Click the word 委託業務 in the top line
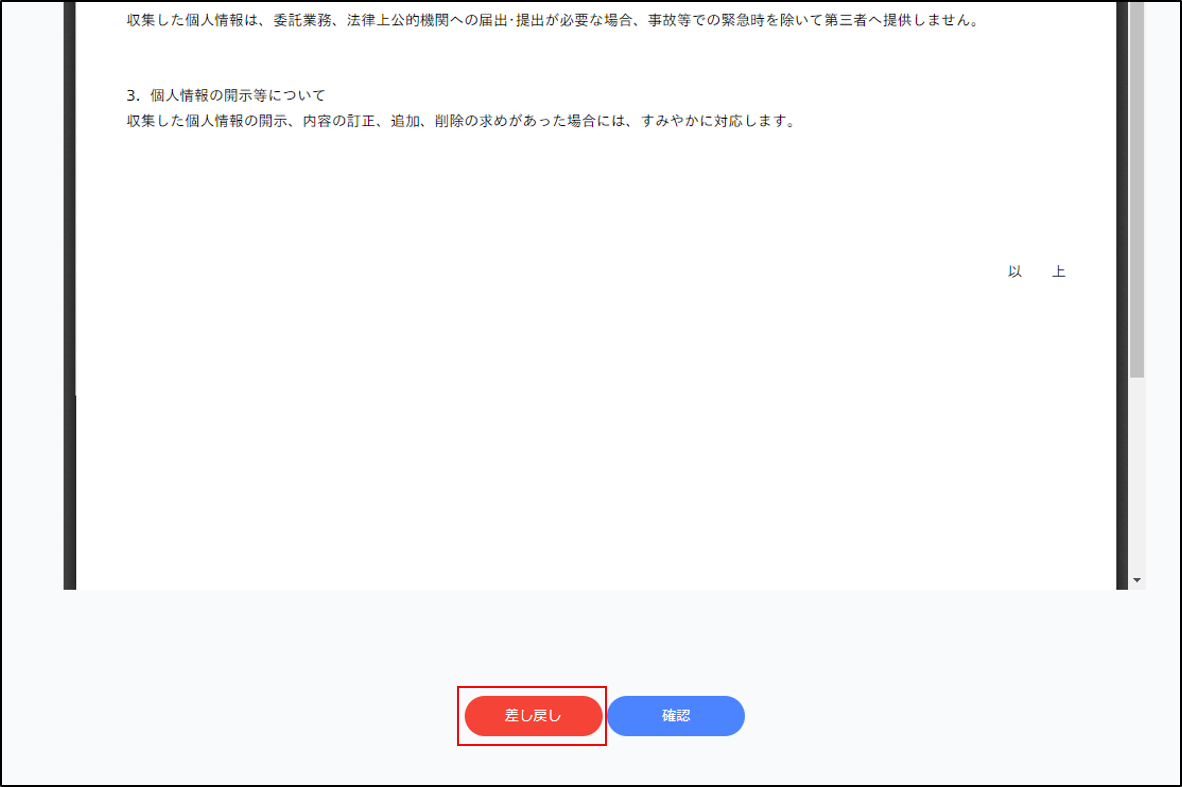This screenshot has width=1182, height=787. (304, 20)
